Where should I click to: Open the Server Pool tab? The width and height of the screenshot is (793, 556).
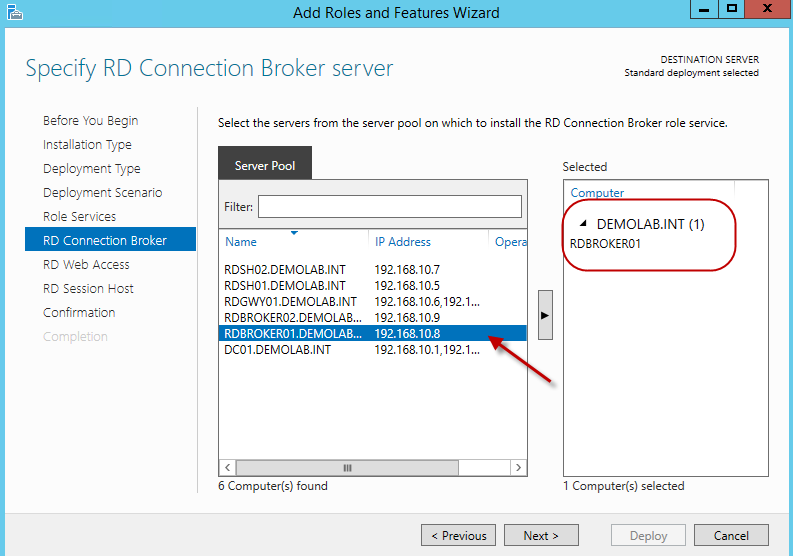tap(264, 165)
